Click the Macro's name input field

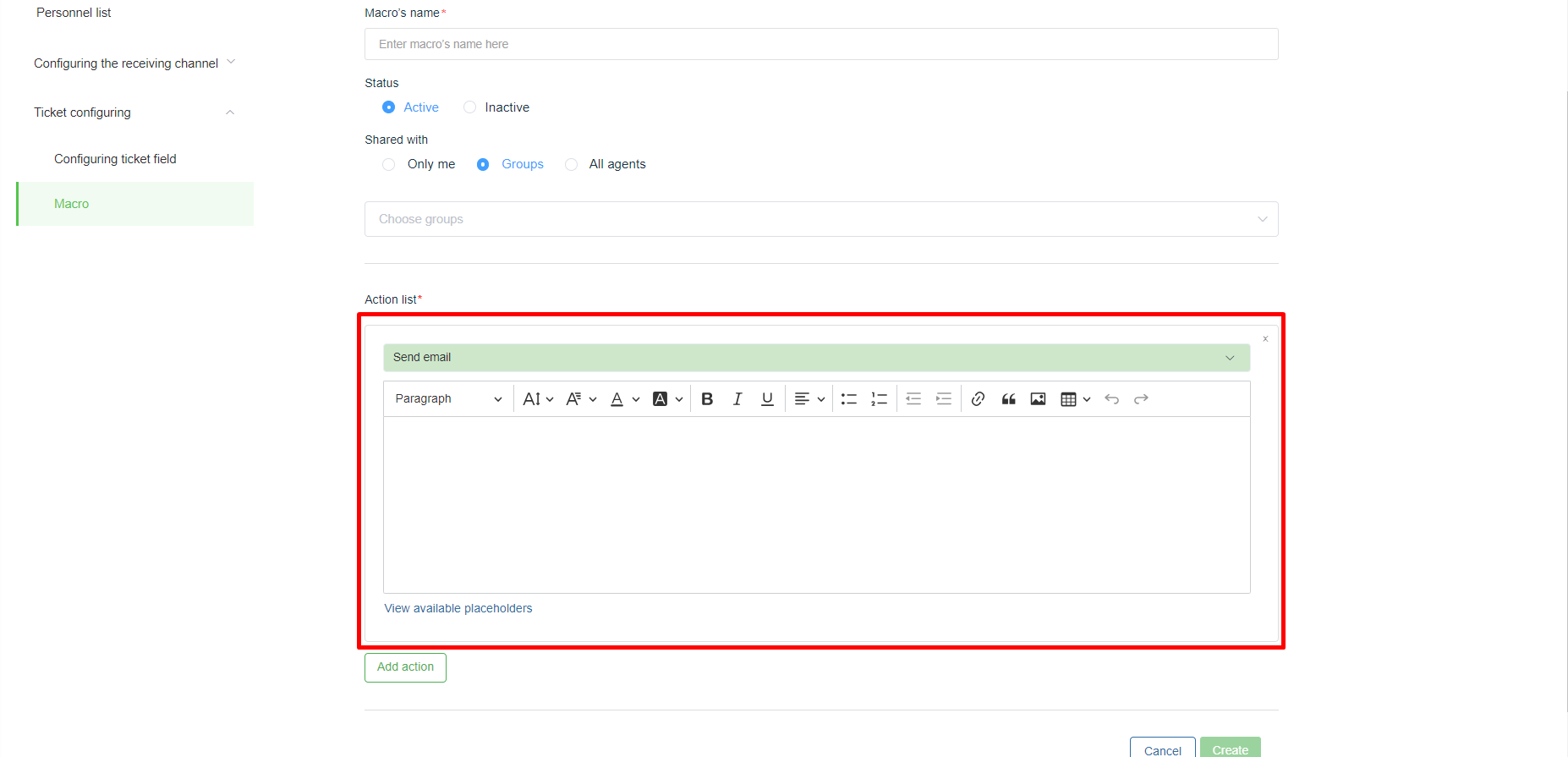pyautogui.click(x=820, y=44)
